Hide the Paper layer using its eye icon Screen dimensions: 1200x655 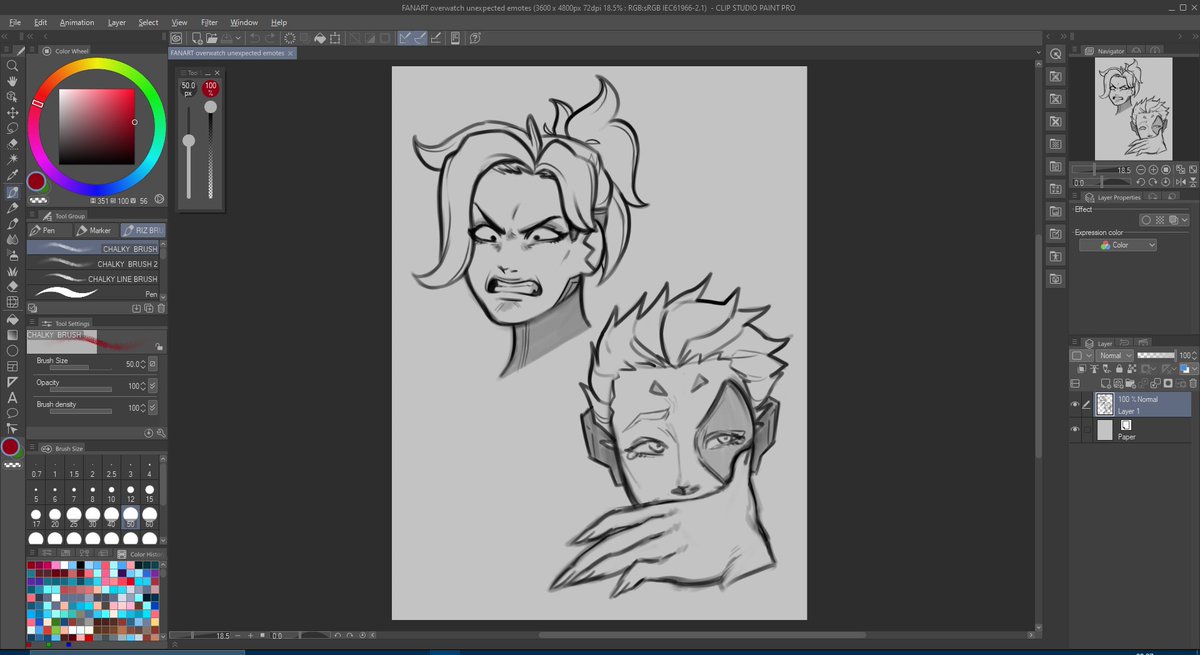point(1075,430)
